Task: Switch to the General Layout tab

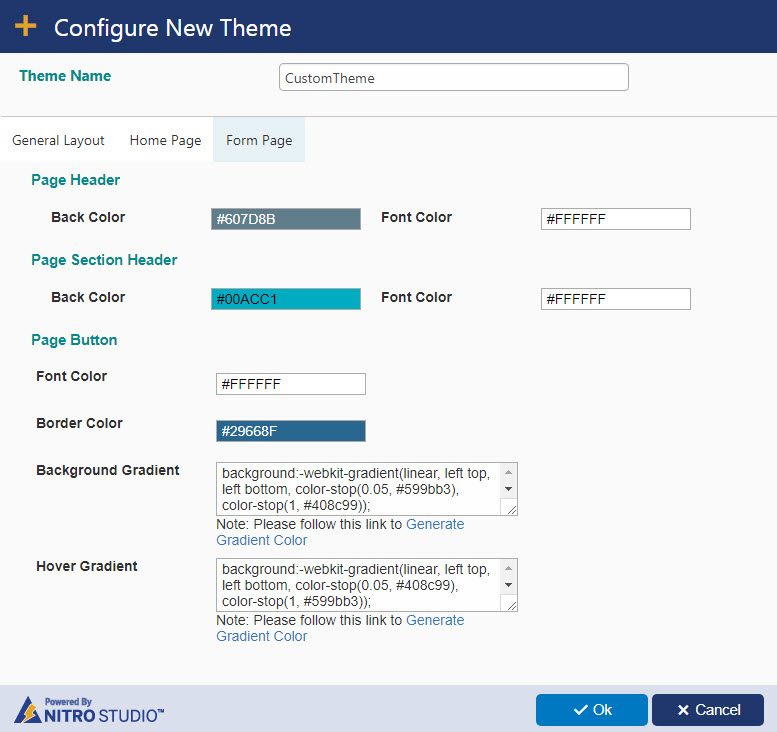Action: click(x=58, y=140)
